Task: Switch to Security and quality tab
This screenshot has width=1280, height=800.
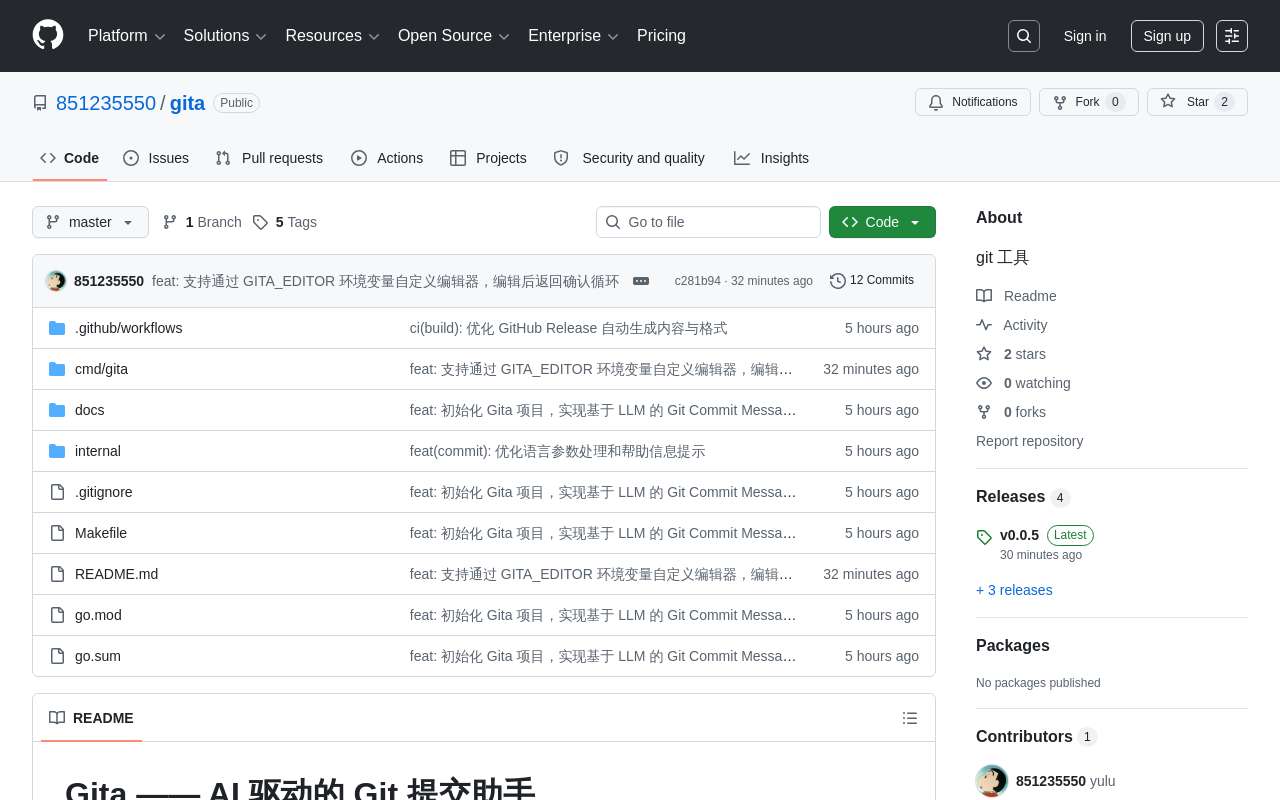Action: click(629, 158)
